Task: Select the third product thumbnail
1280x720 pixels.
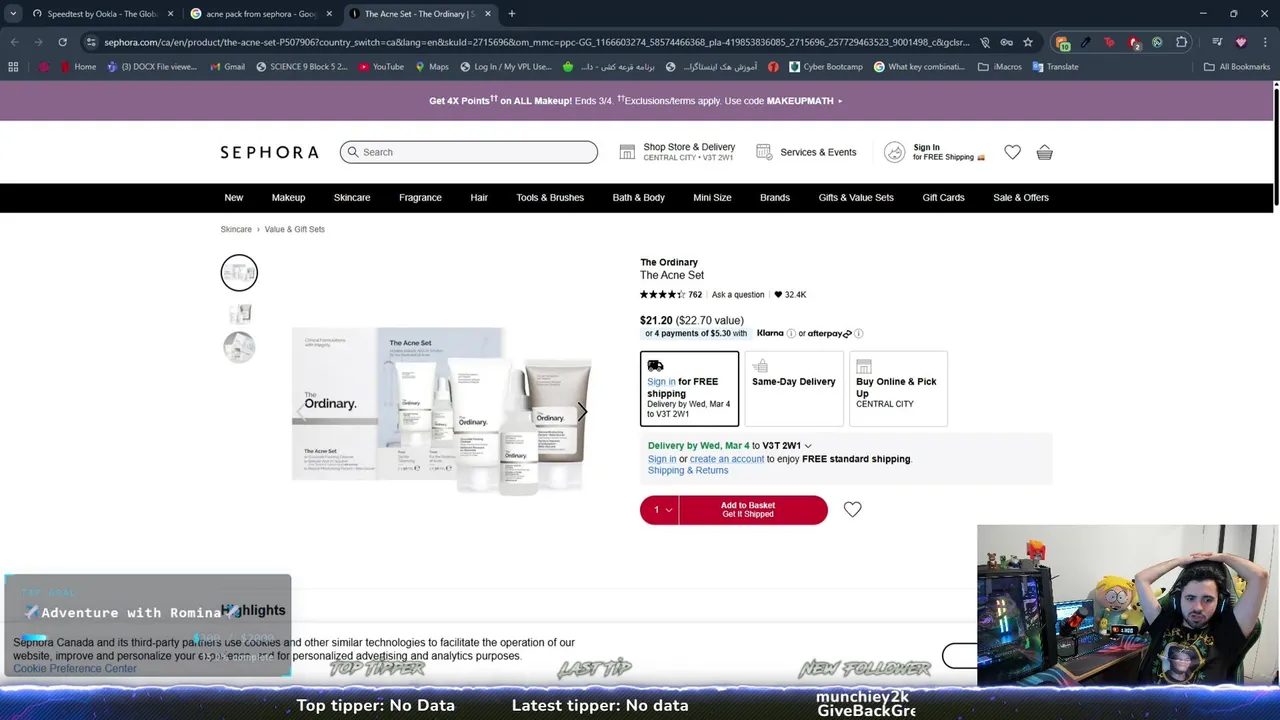Action: click(x=239, y=347)
